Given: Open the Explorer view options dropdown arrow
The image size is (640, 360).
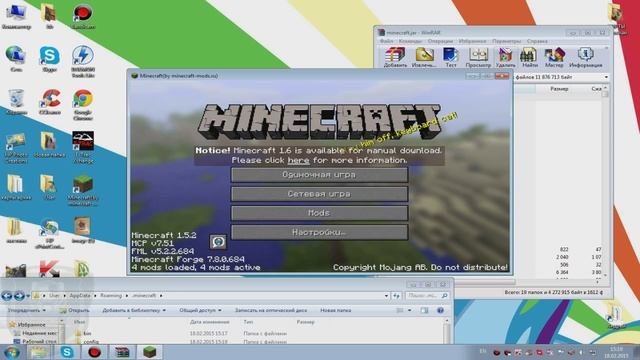Looking at the screenshot, I should [409, 311].
